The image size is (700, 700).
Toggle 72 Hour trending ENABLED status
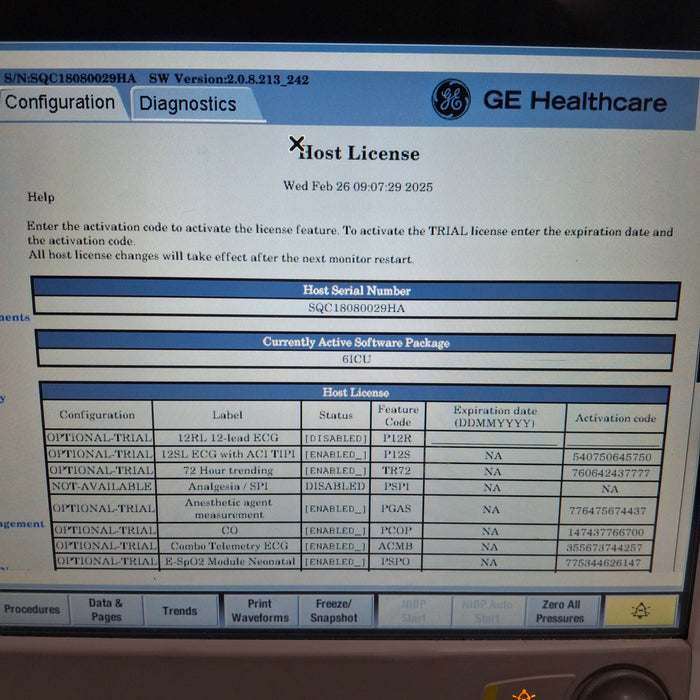(x=335, y=471)
